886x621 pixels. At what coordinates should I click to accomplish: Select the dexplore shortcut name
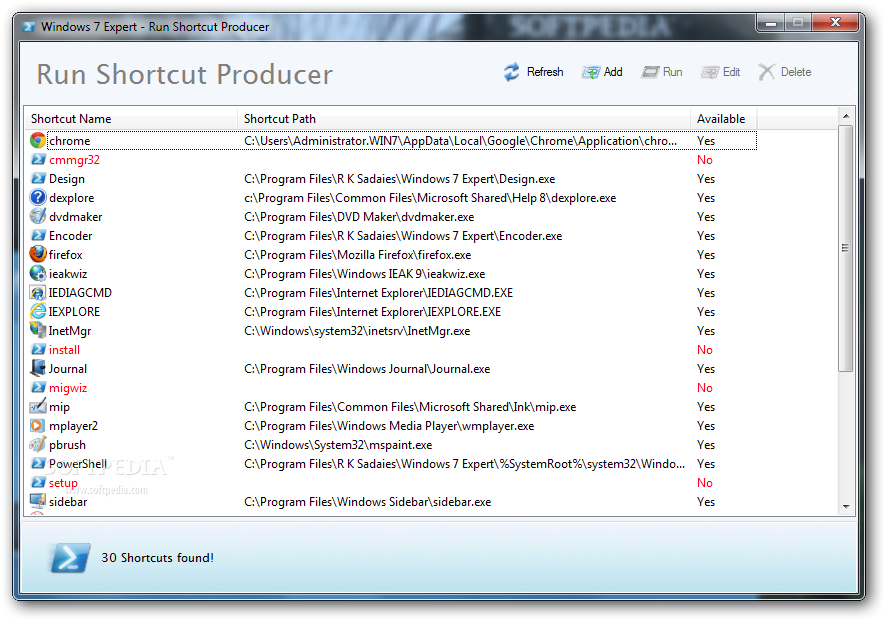pos(72,198)
